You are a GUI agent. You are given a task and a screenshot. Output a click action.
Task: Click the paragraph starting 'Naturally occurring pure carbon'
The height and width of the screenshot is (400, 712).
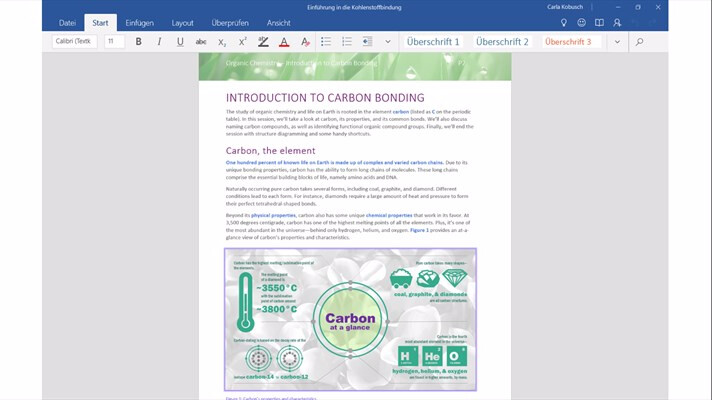[347, 196]
